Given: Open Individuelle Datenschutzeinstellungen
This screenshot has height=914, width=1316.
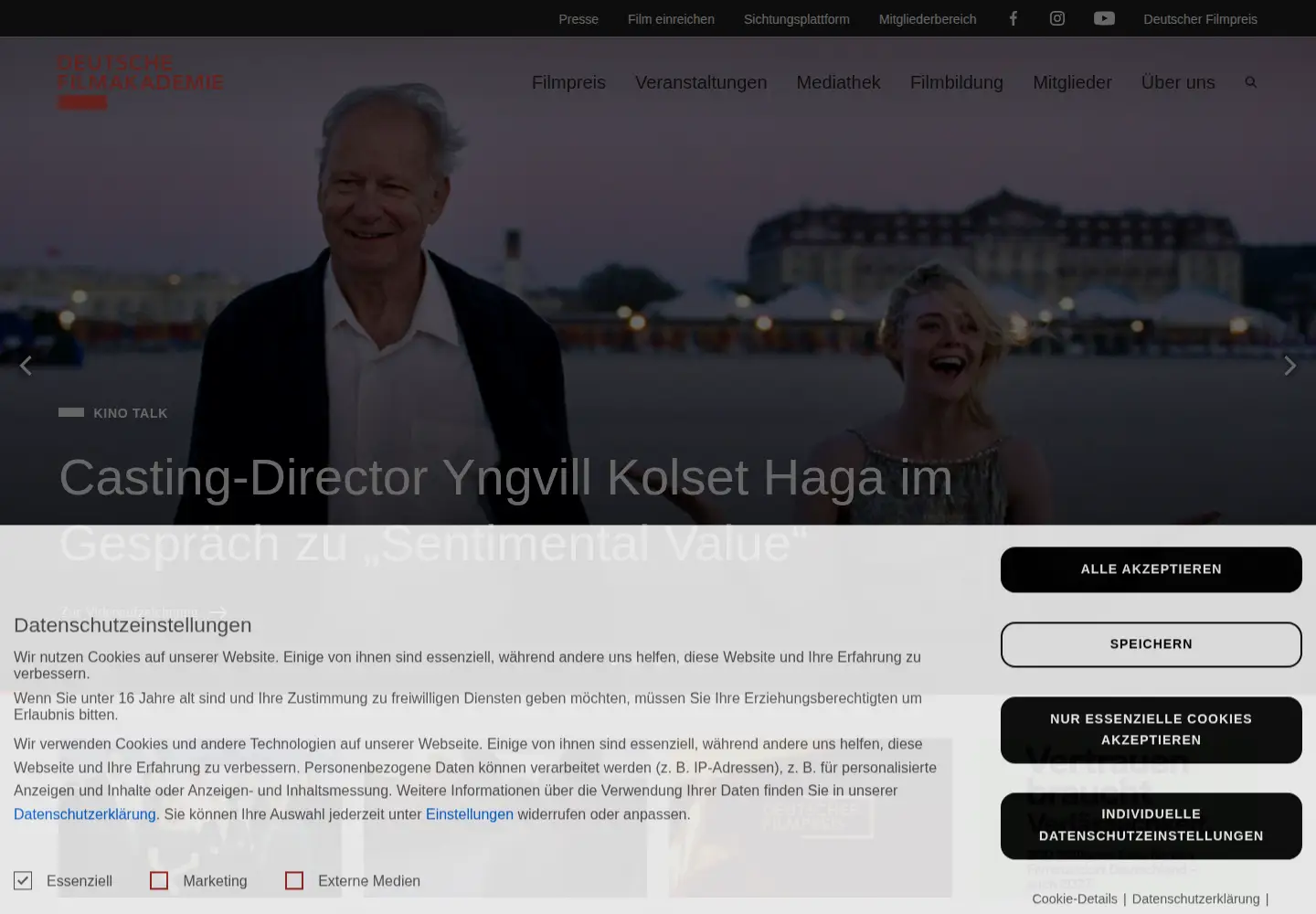Looking at the screenshot, I should 1151,825.
